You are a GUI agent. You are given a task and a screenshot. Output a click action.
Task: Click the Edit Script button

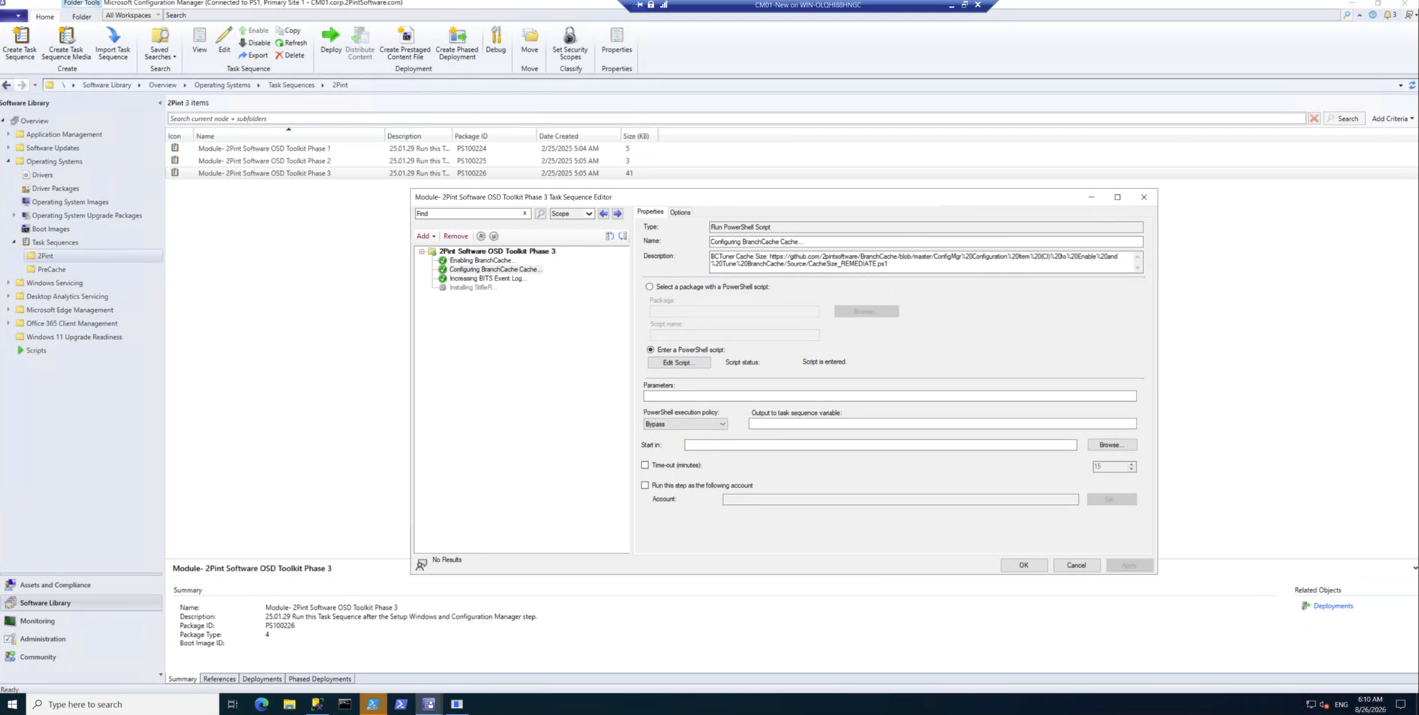tap(678, 362)
